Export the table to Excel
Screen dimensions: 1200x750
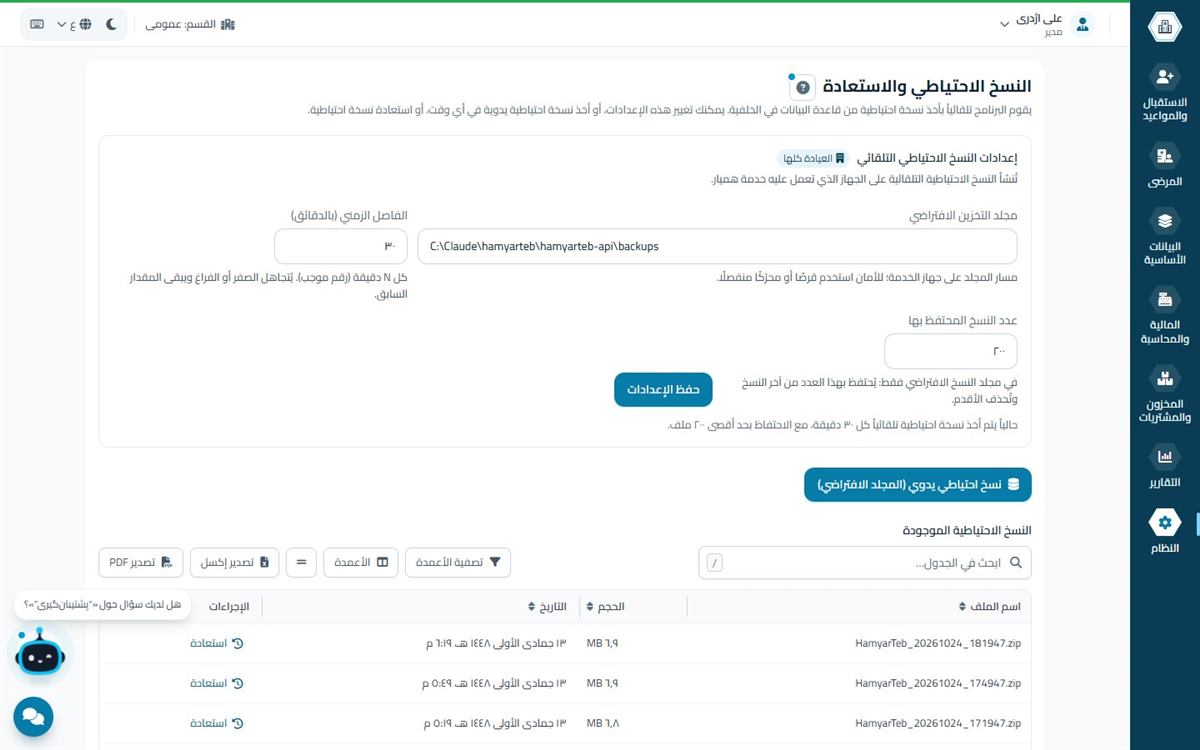pos(234,563)
